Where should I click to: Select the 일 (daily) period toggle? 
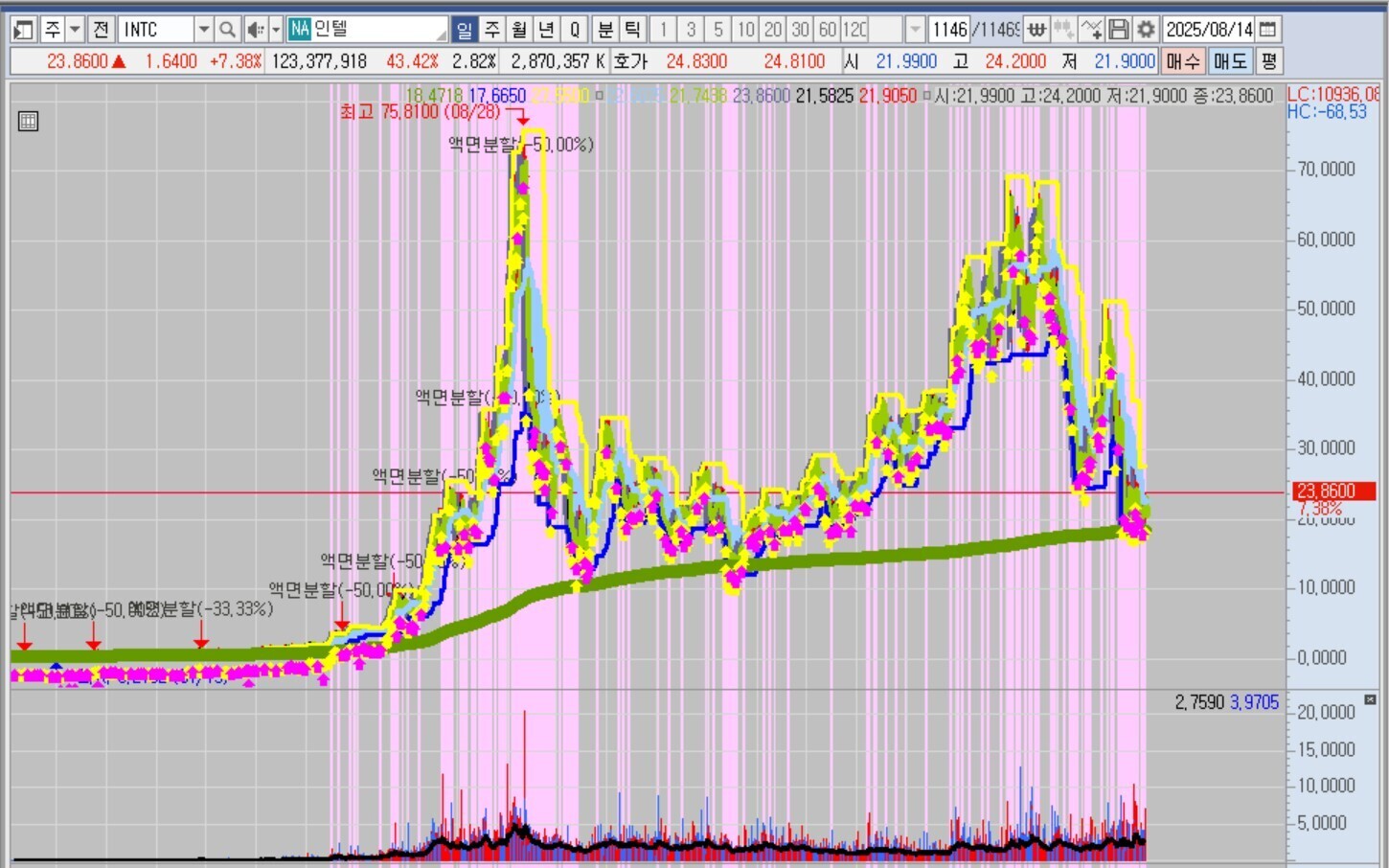464,30
